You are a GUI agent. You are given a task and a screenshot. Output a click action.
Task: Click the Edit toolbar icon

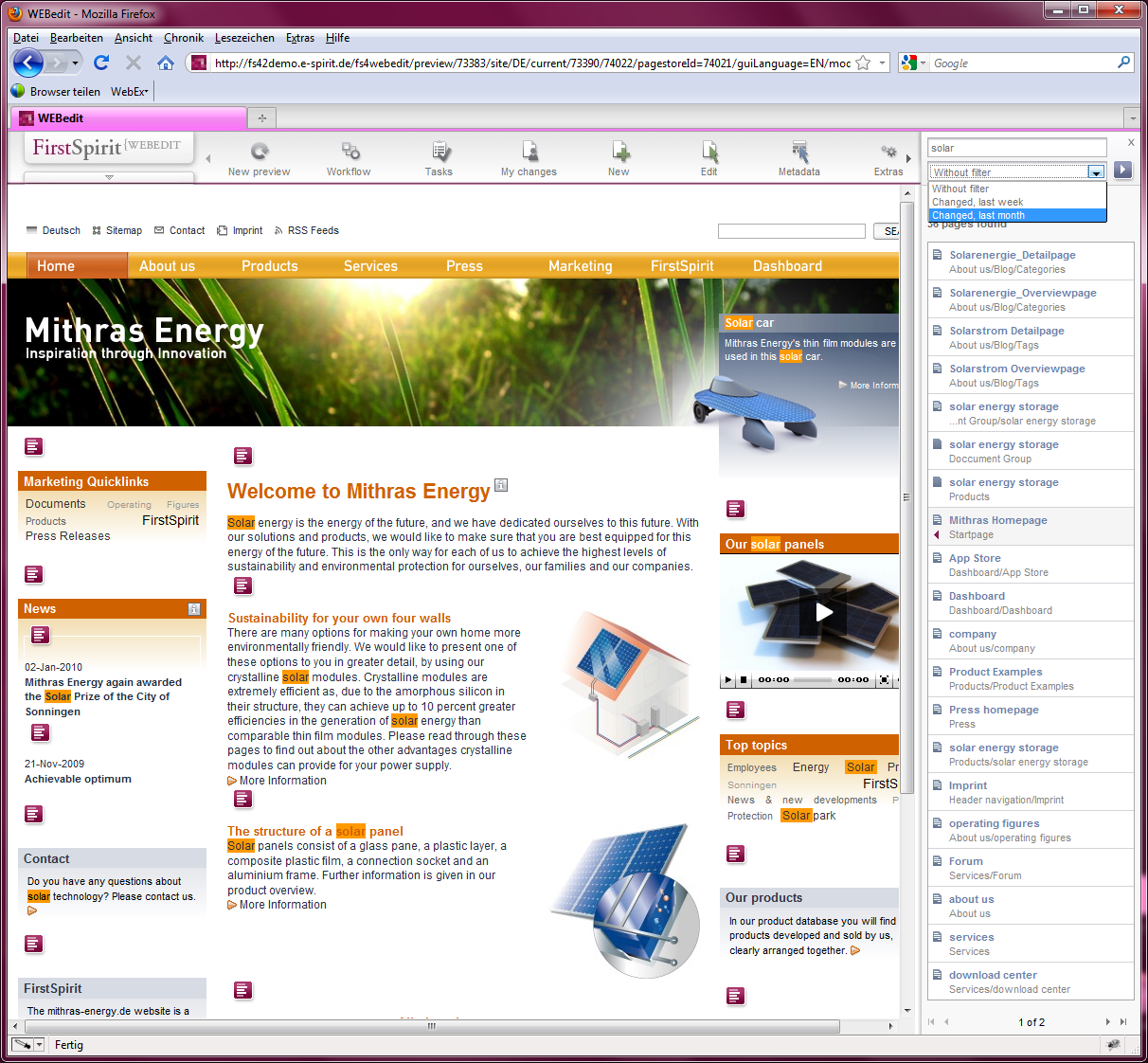709,158
